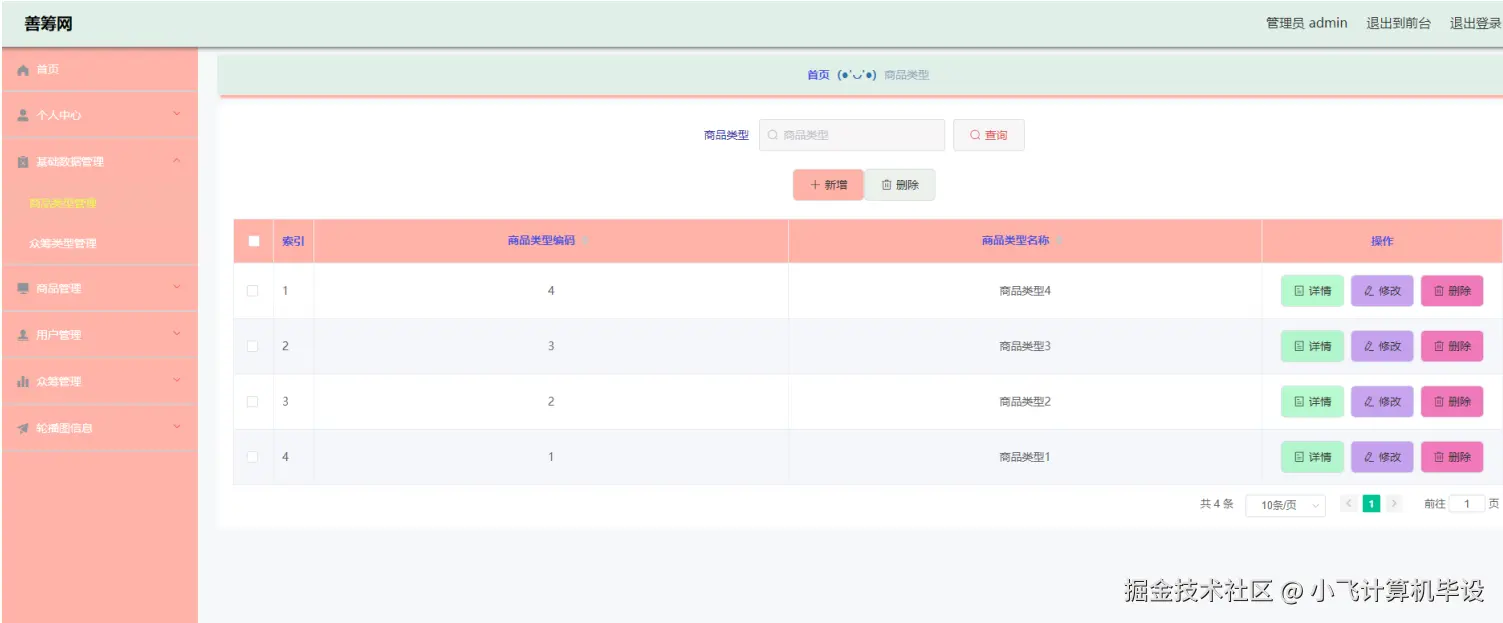Click the user icon beside 用户管理
Image resolution: width=1503 pixels, height=623 pixels.
point(23,335)
